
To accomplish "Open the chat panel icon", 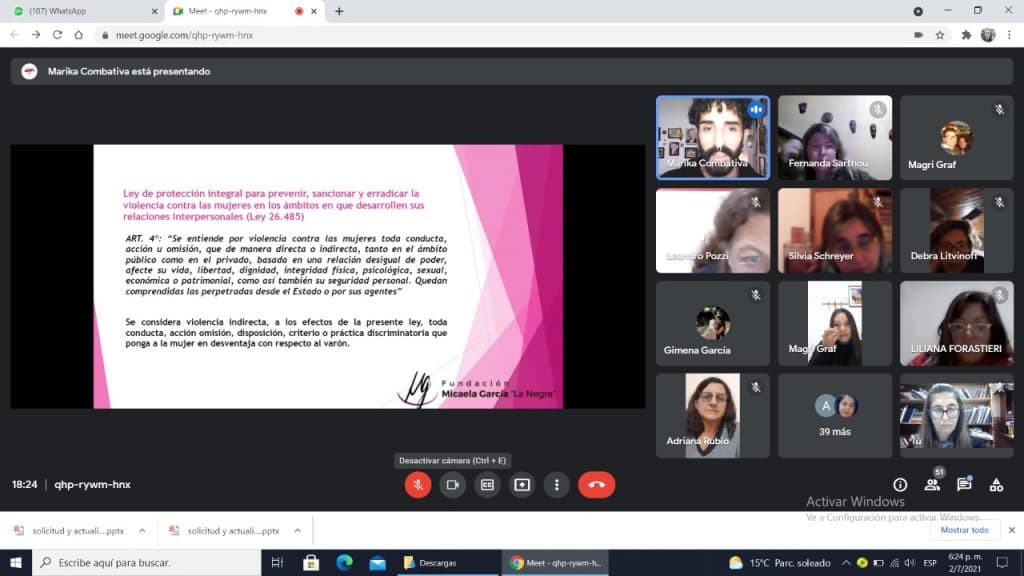I will click(964, 485).
